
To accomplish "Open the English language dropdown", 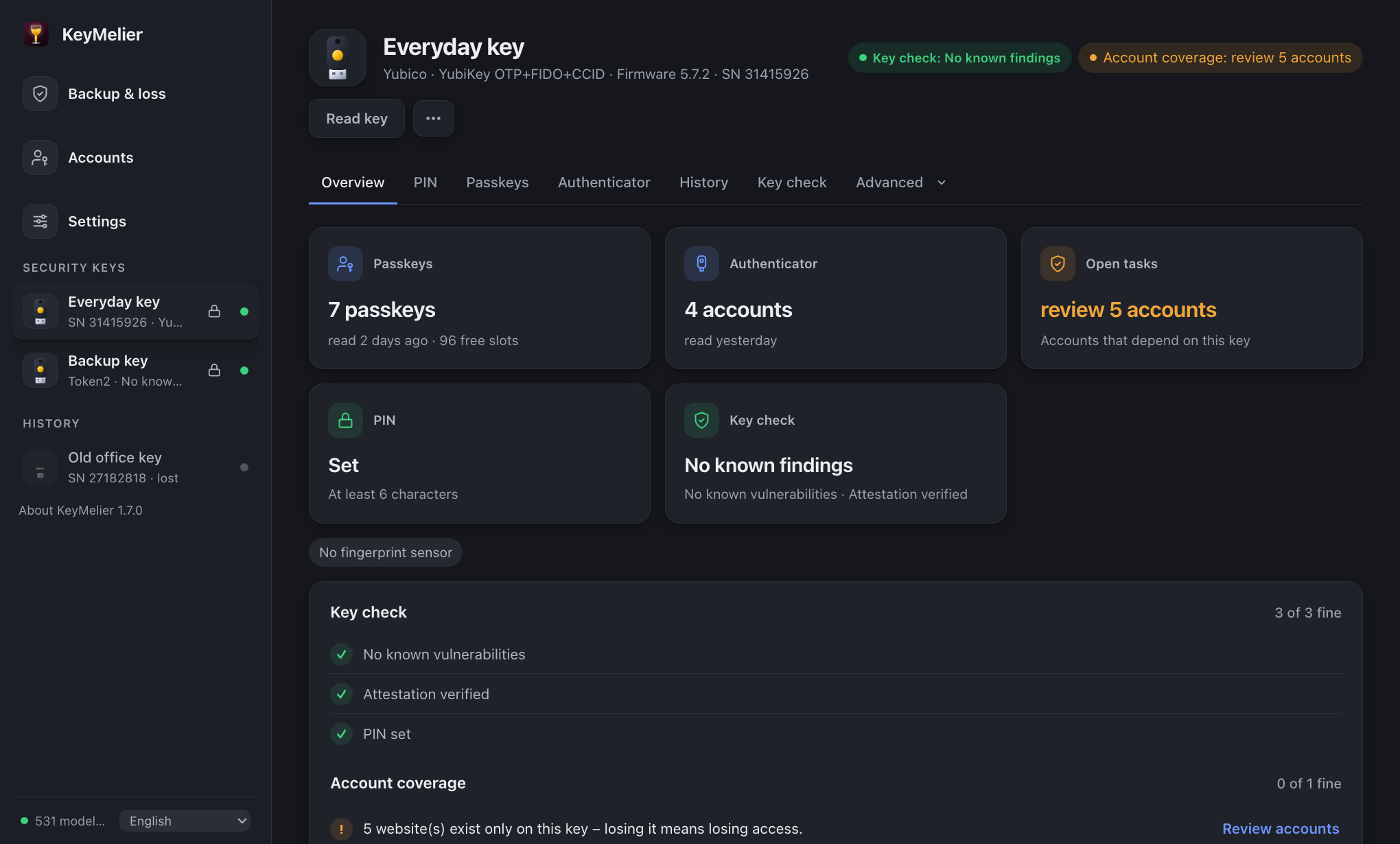I will click(x=185, y=821).
